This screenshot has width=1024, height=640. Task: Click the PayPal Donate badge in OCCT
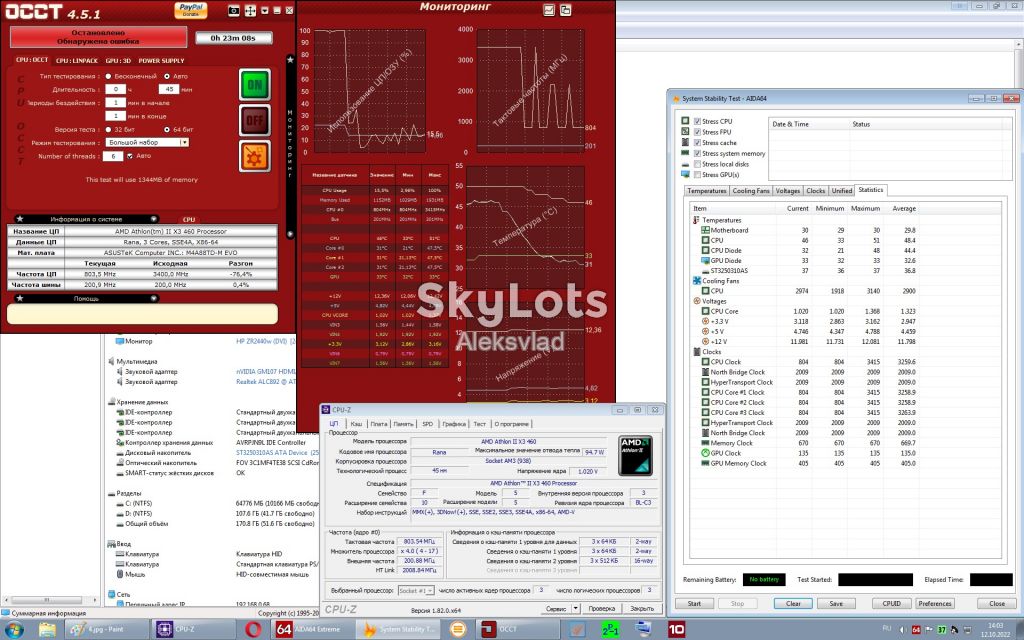[x=191, y=9]
